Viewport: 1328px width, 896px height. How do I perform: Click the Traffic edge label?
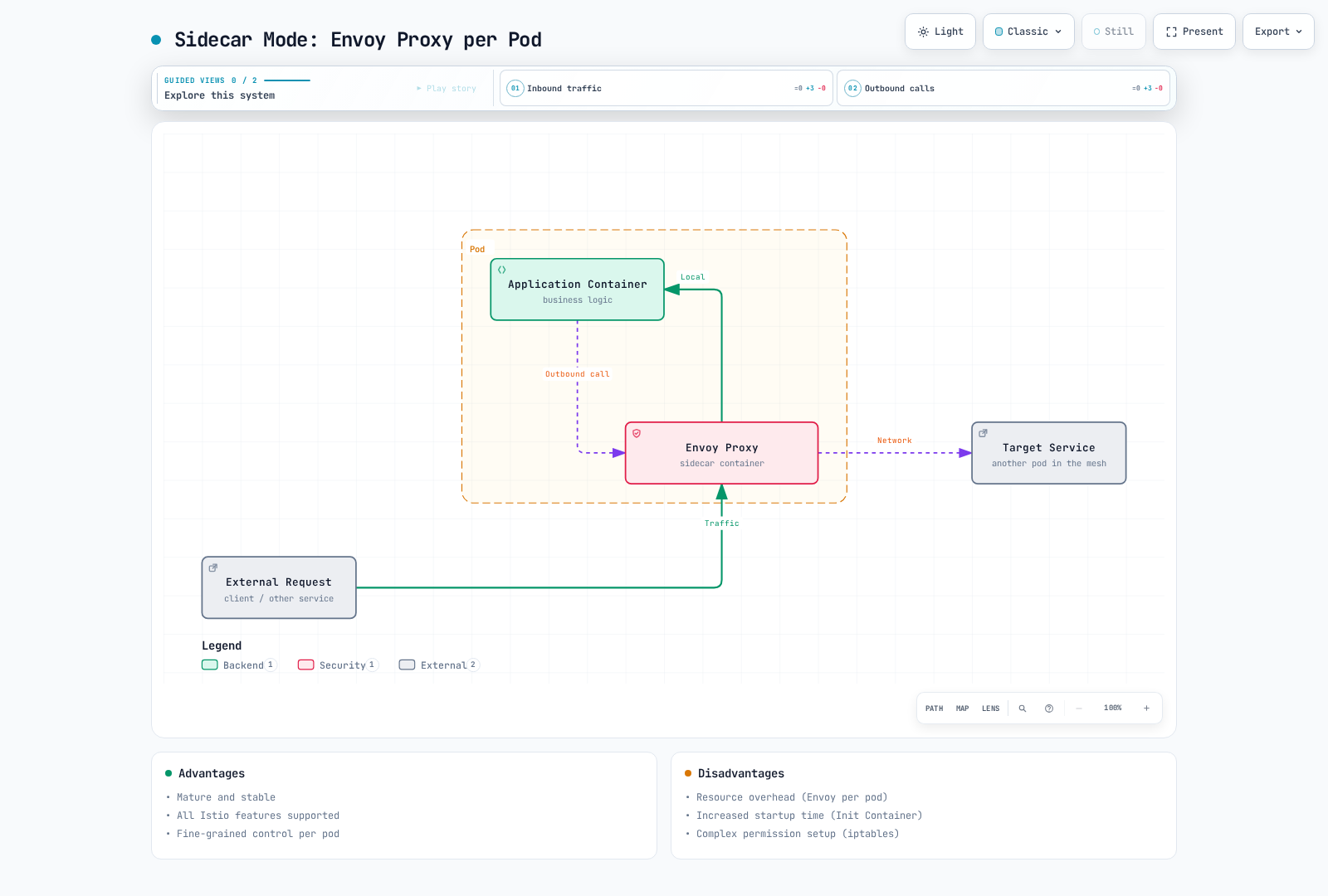point(722,523)
